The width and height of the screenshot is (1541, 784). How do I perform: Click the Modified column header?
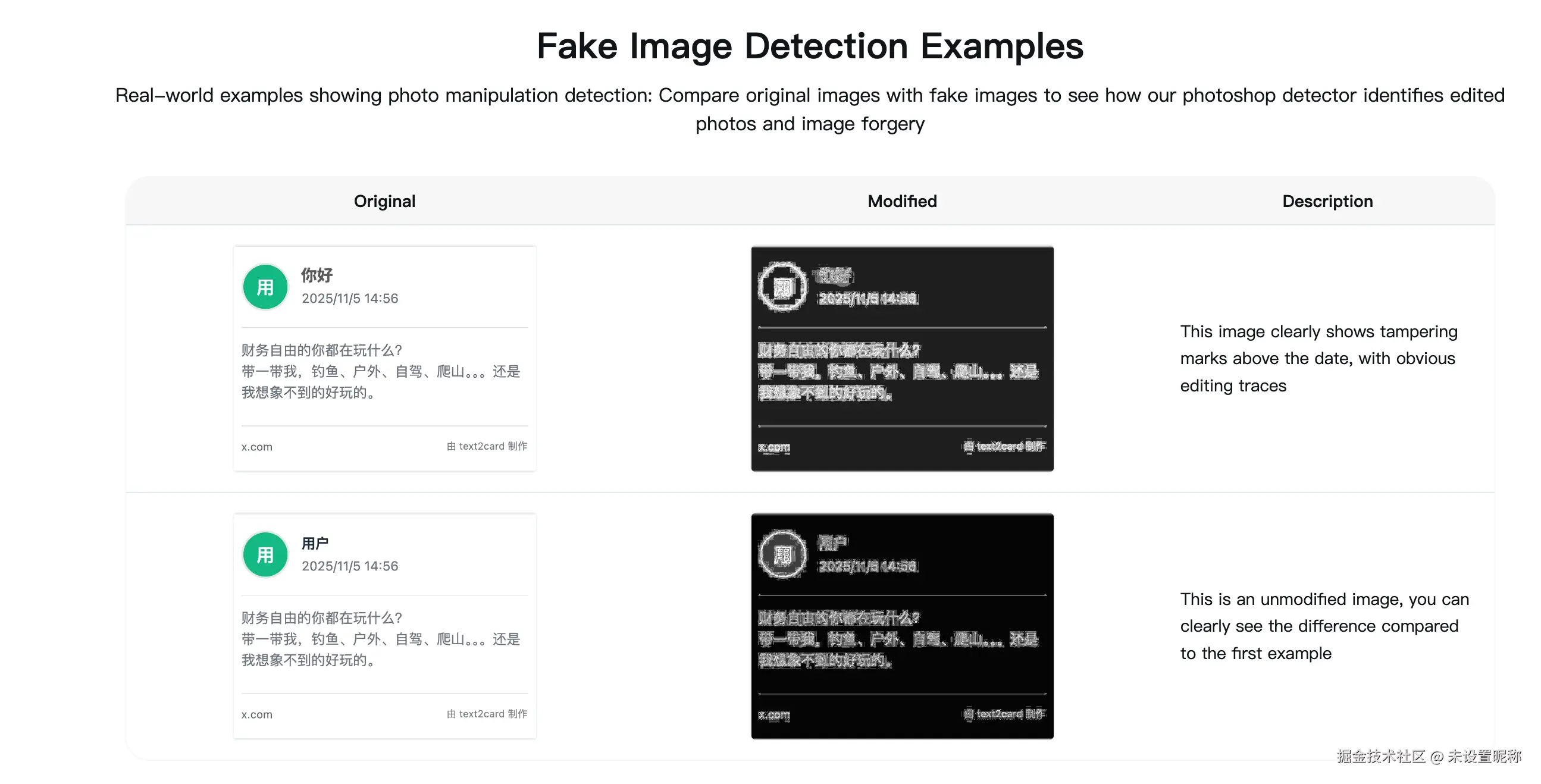coord(901,201)
